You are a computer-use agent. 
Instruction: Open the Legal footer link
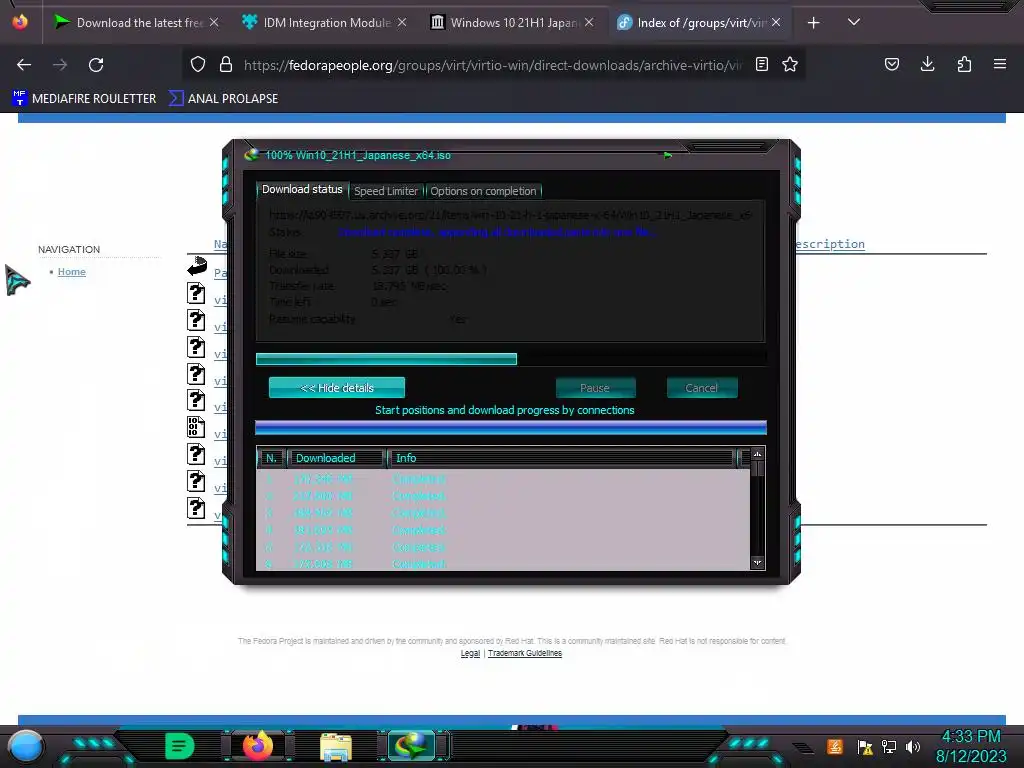pos(470,653)
